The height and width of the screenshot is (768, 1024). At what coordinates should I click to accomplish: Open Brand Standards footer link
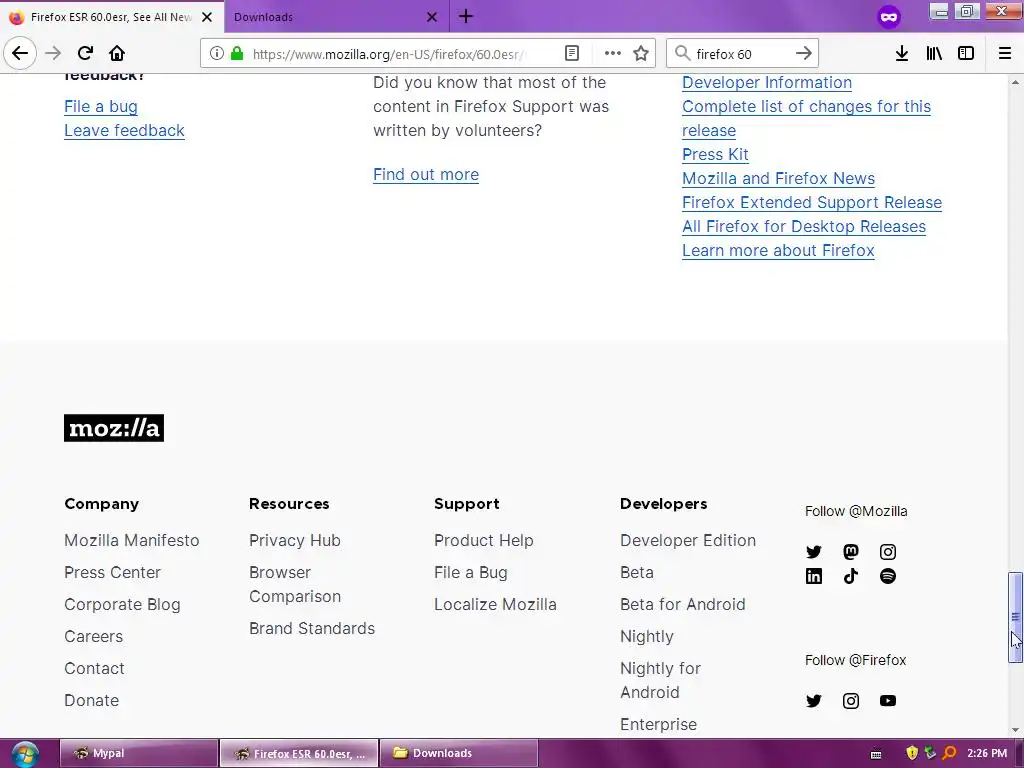point(312,629)
